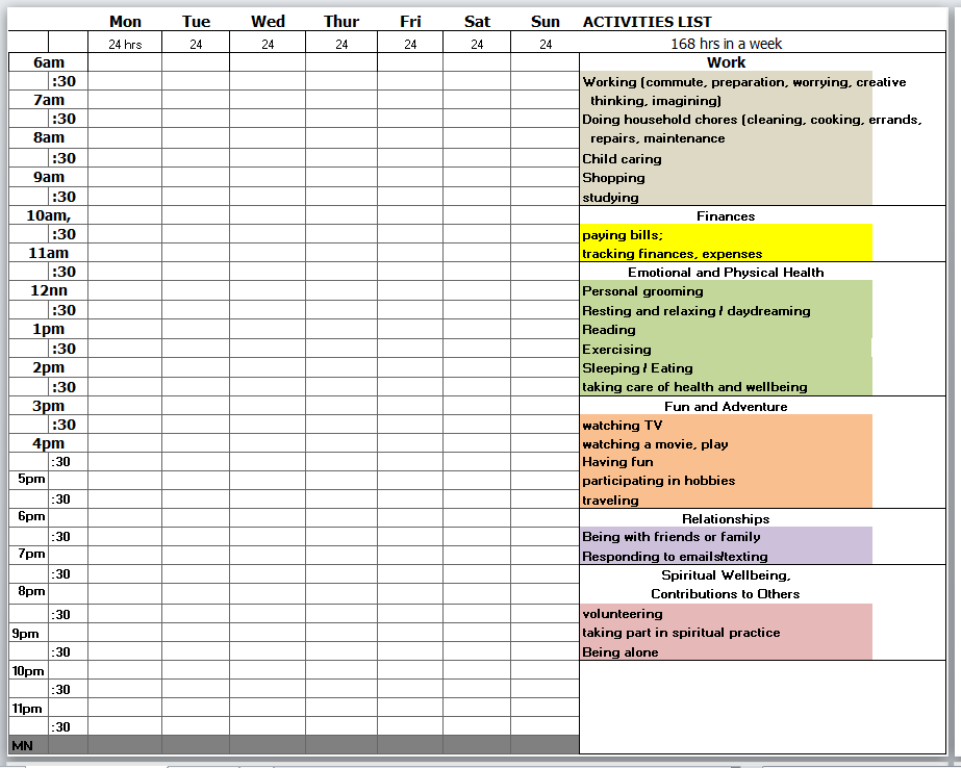The image size is (961, 768).
Task: Click the 'Being alone' activity cell
Action: click(x=620, y=652)
